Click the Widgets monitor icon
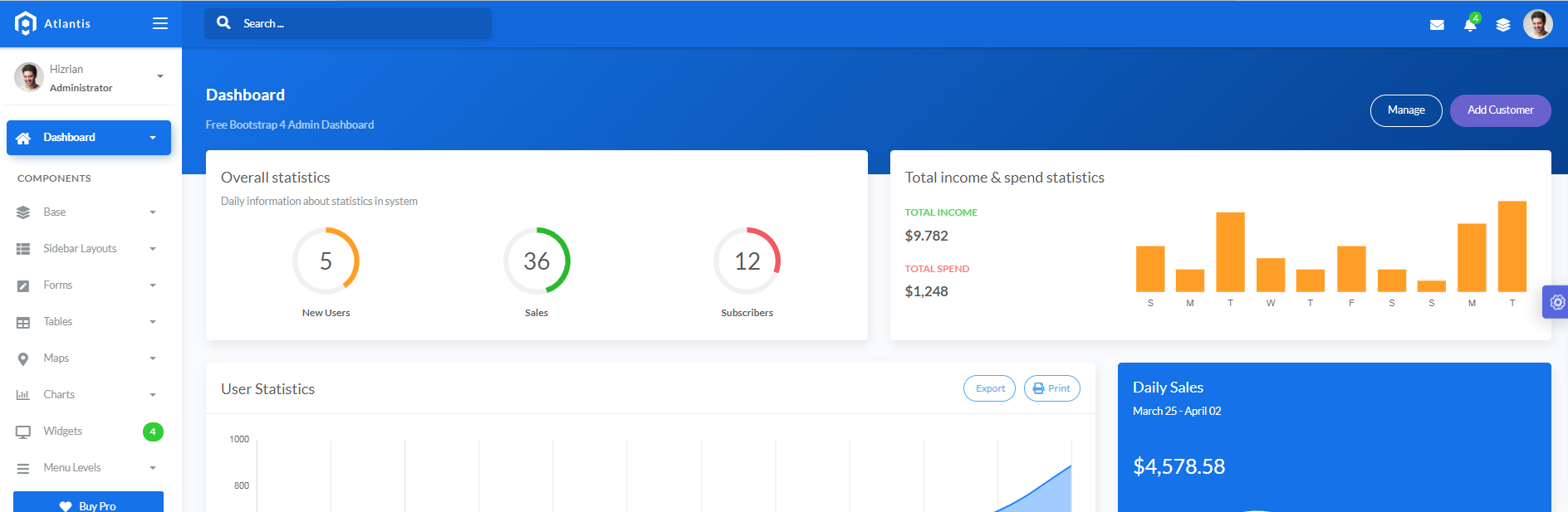The height and width of the screenshot is (512, 1568). tap(23, 432)
